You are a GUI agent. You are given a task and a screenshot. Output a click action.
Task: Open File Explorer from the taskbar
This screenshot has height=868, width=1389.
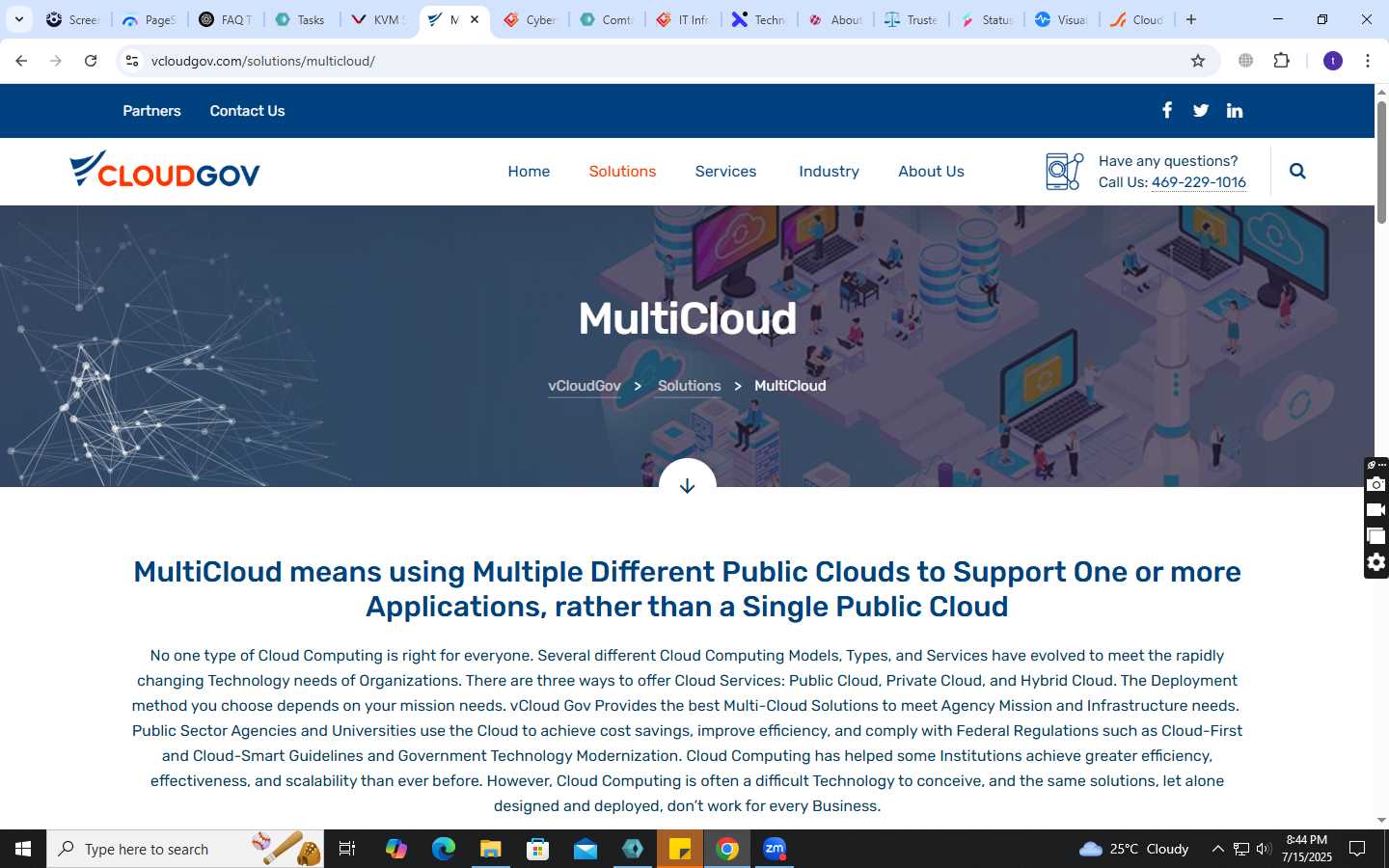(x=491, y=849)
